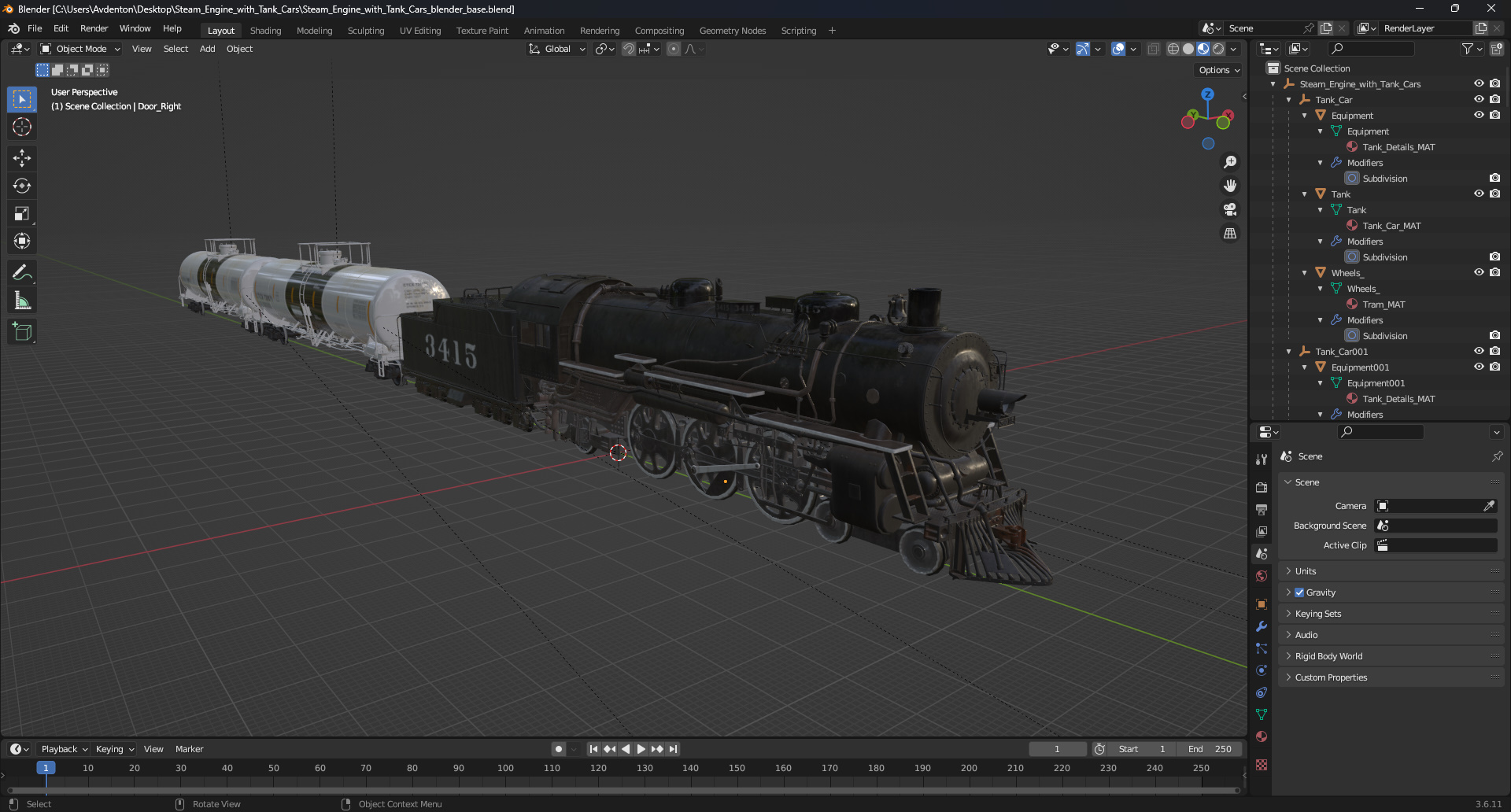Open the World properties tab
The image size is (1511, 812).
pyautogui.click(x=1262, y=576)
